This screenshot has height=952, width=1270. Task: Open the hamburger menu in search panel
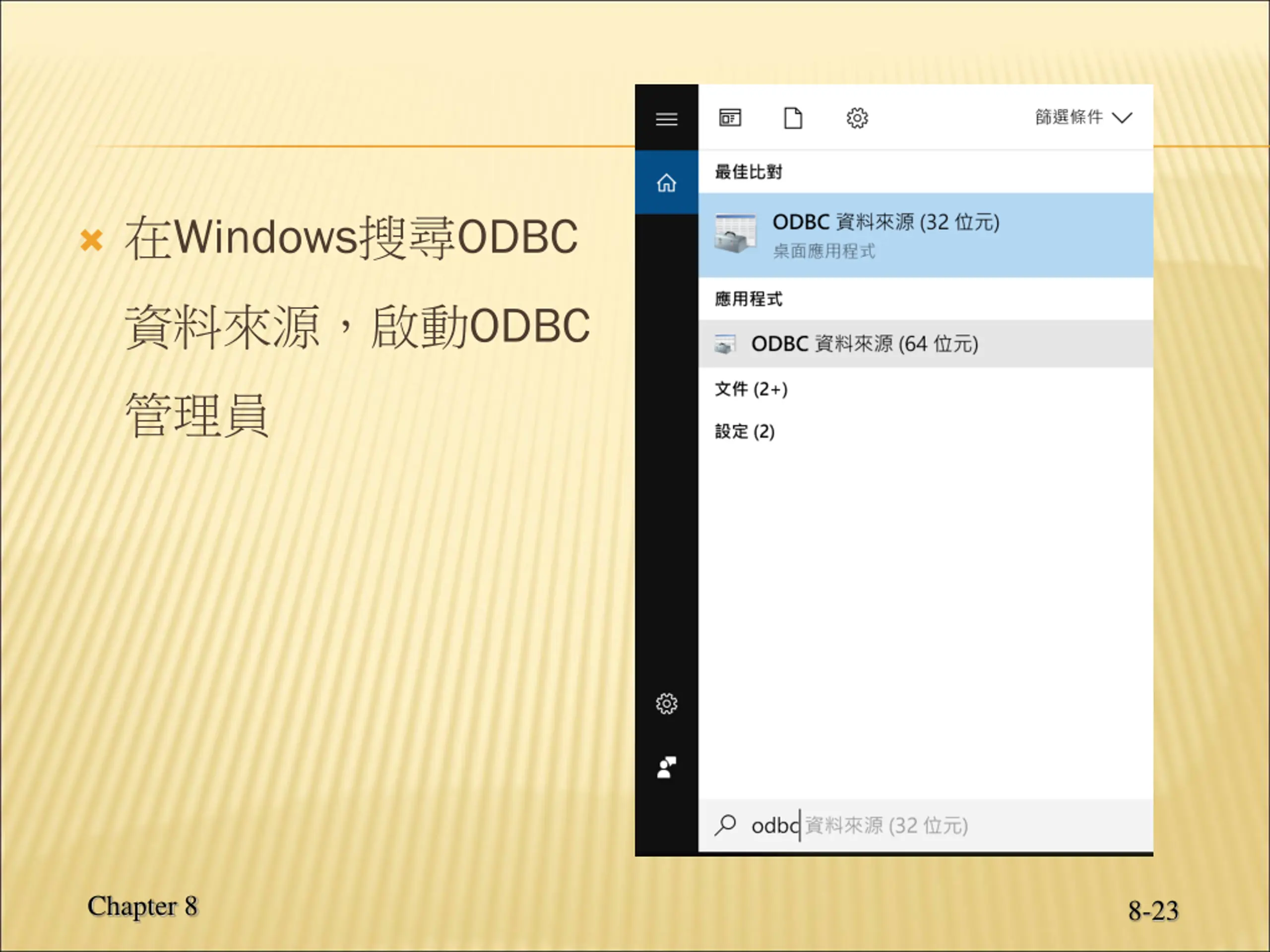tap(667, 119)
